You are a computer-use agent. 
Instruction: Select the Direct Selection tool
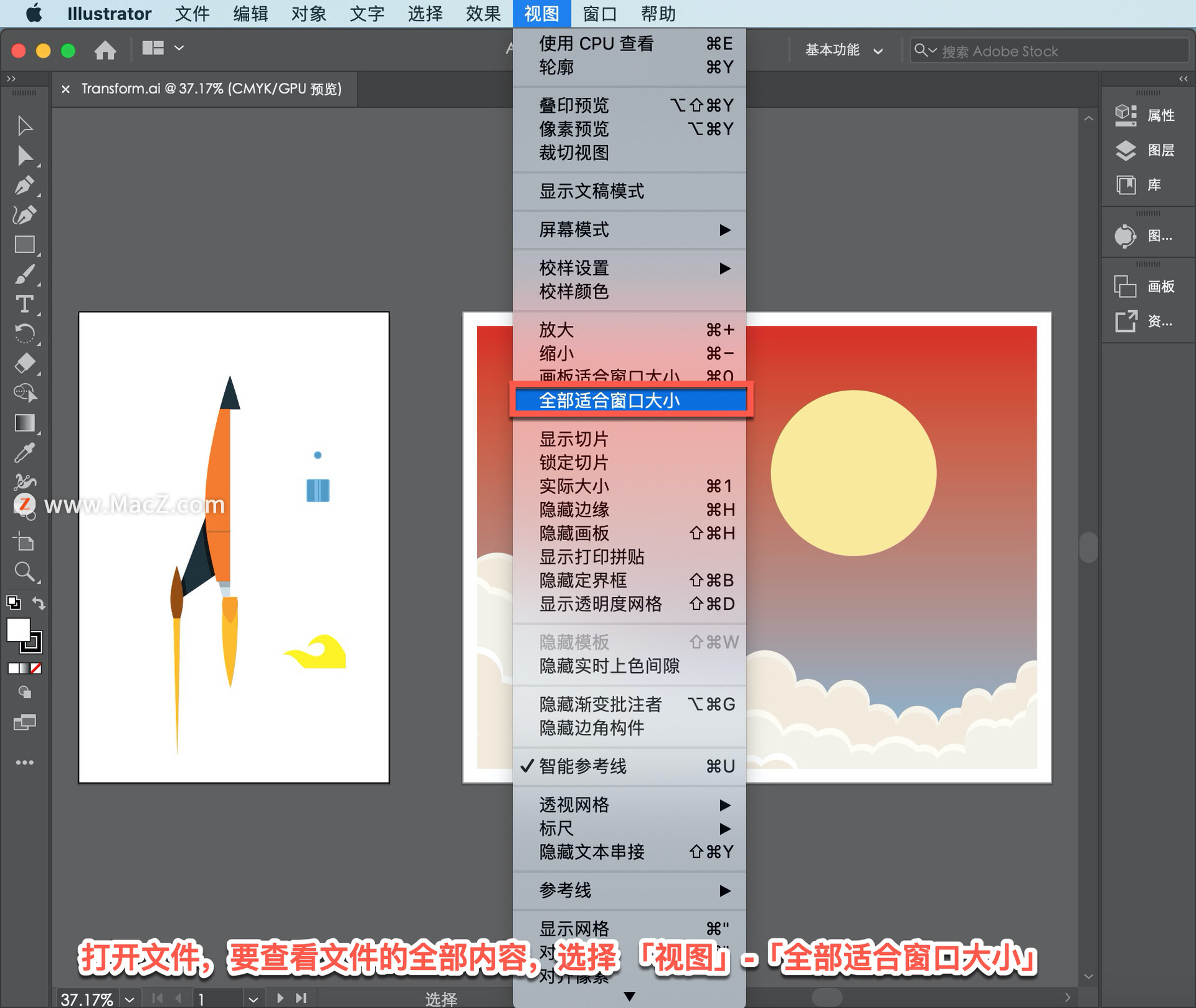(x=24, y=156)
